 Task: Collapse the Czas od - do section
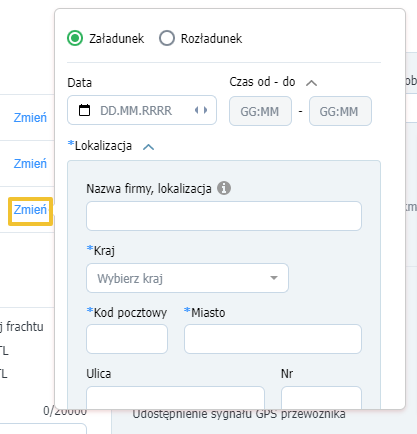(311, 83)
